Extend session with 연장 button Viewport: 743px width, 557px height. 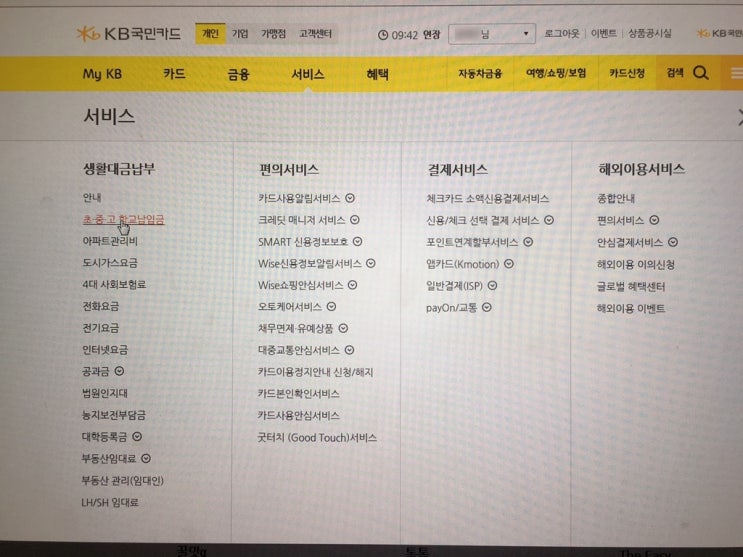coord(431,35)
